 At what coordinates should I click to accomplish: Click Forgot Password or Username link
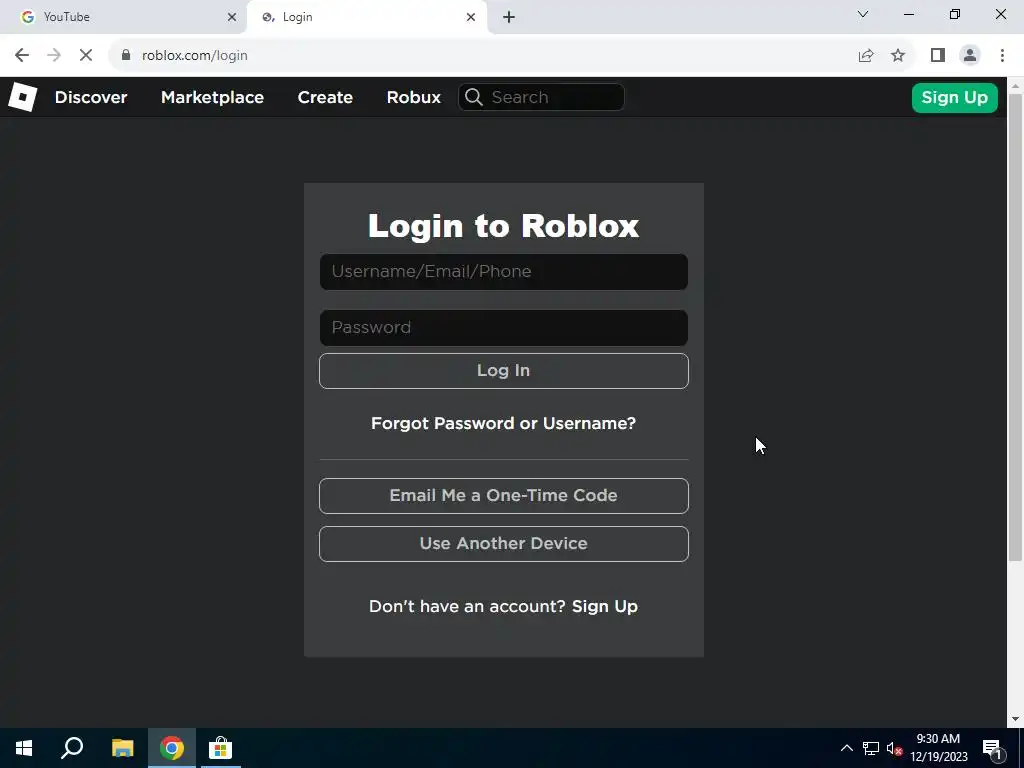[x=504, y=423]
